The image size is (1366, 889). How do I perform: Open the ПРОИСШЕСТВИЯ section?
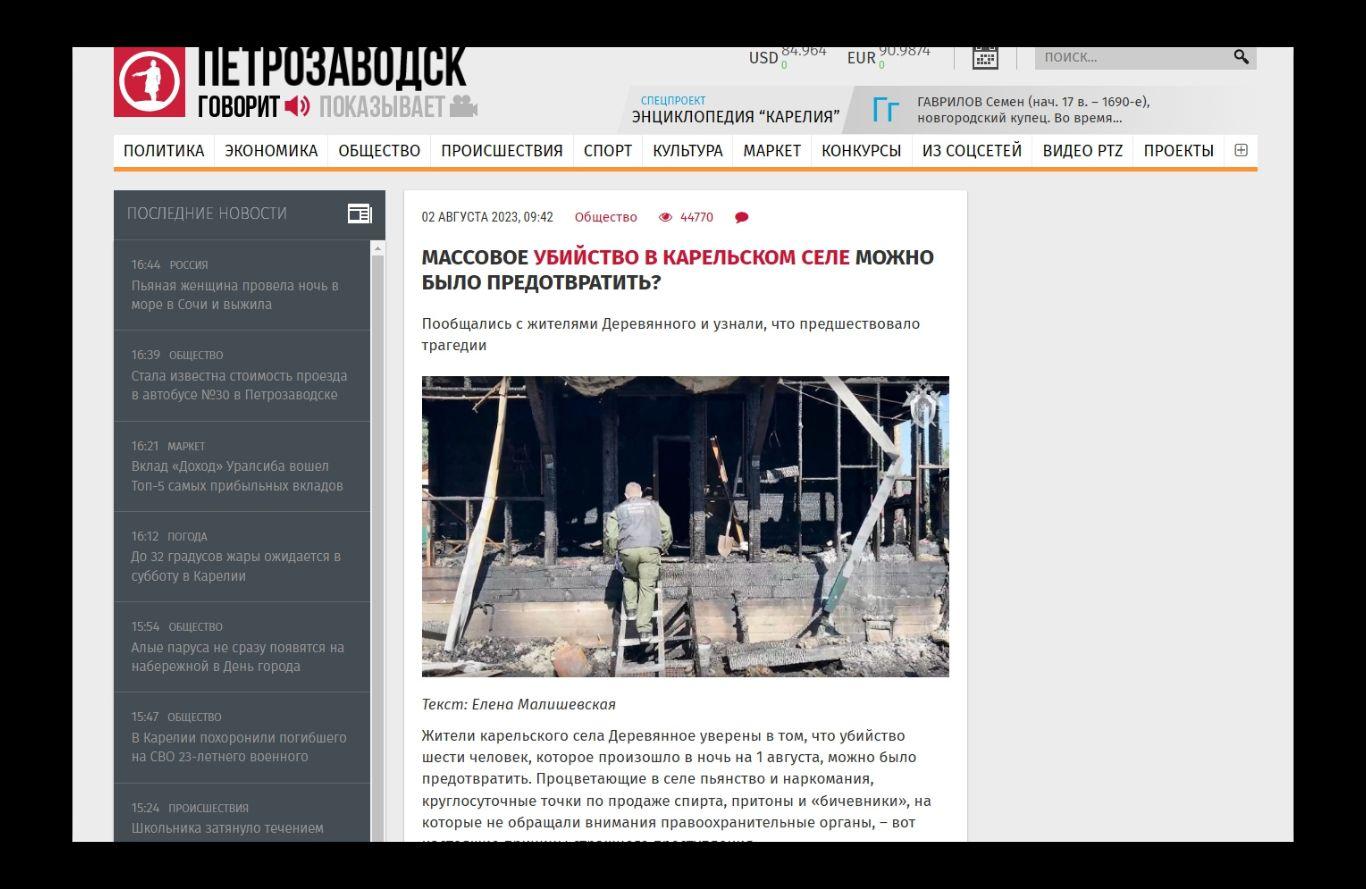click(502, 151)
